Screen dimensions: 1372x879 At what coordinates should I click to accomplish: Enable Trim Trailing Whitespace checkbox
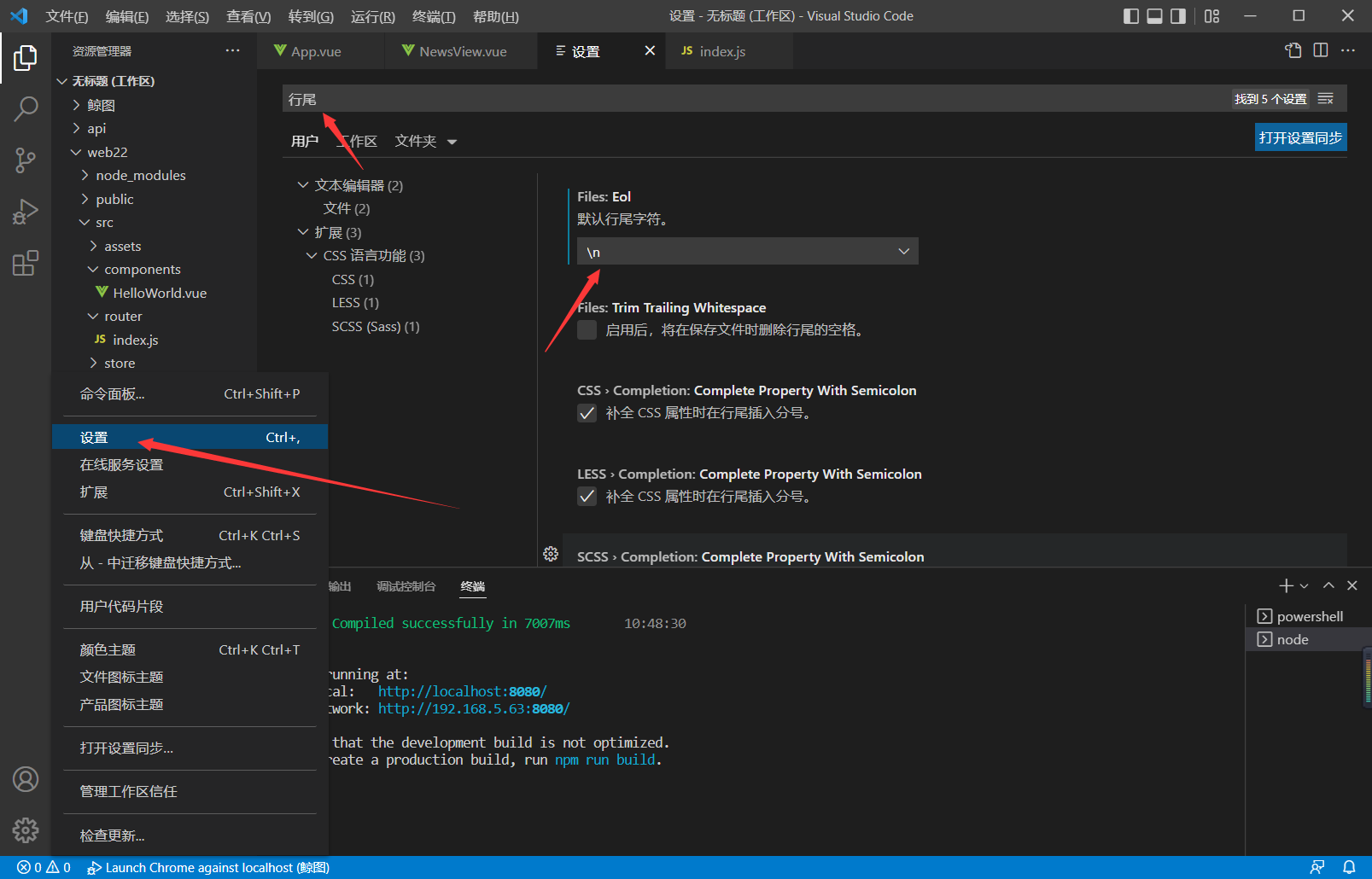[587, 329]
